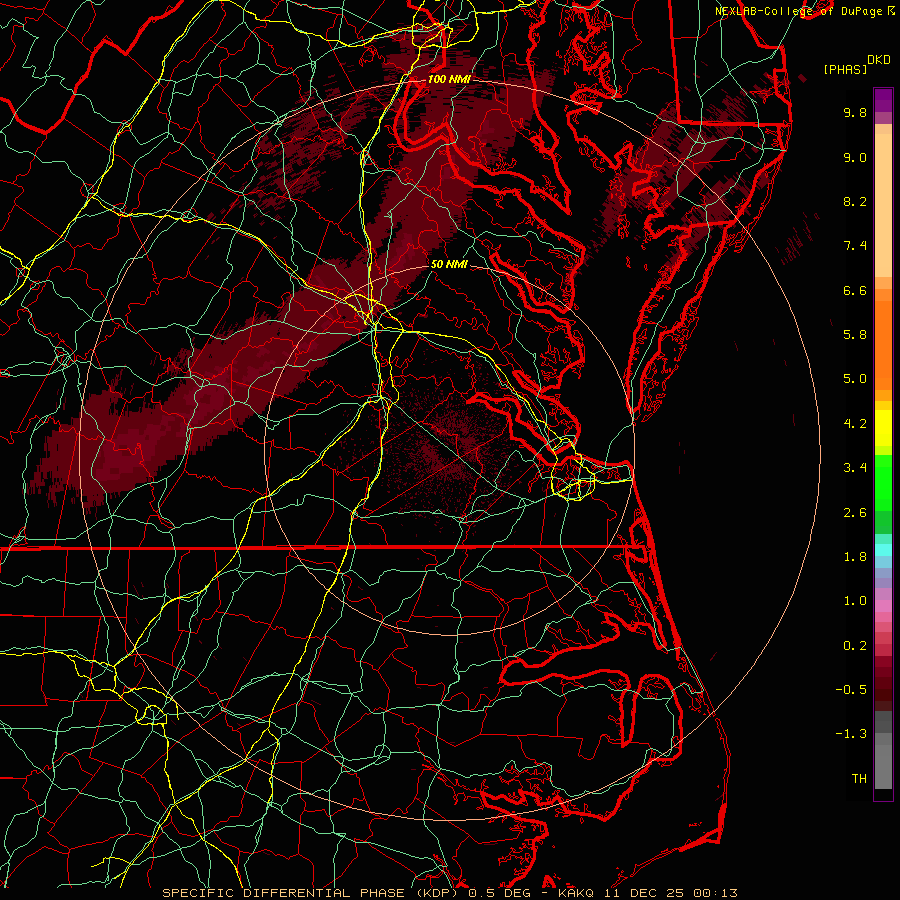Click the 2.6 scale value
900x900 pixels.
coord(855,513)
